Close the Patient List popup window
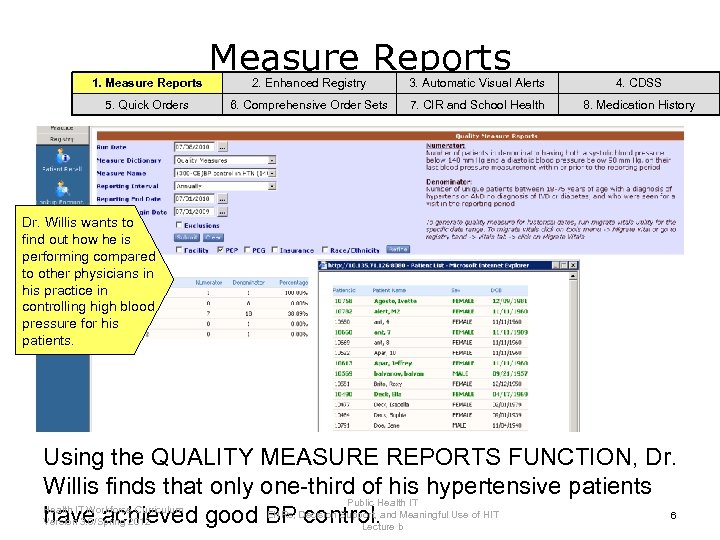This screenshot has height=540, width=720. tap(573, 265)
